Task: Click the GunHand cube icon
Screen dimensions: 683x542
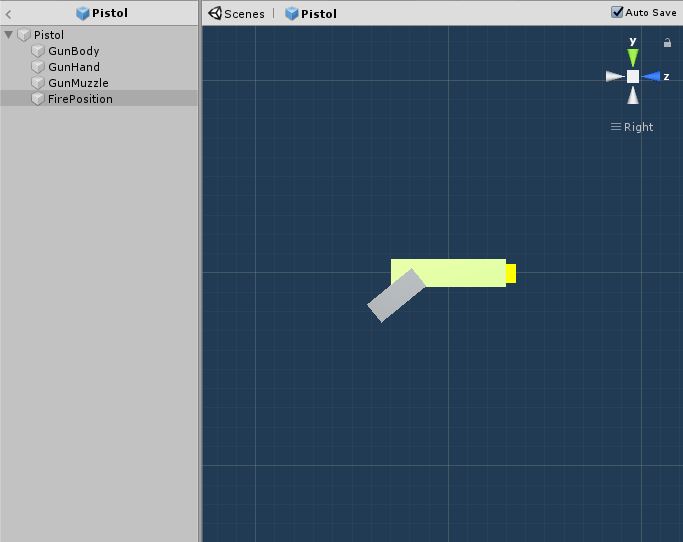Action: (x=38, y=67)
